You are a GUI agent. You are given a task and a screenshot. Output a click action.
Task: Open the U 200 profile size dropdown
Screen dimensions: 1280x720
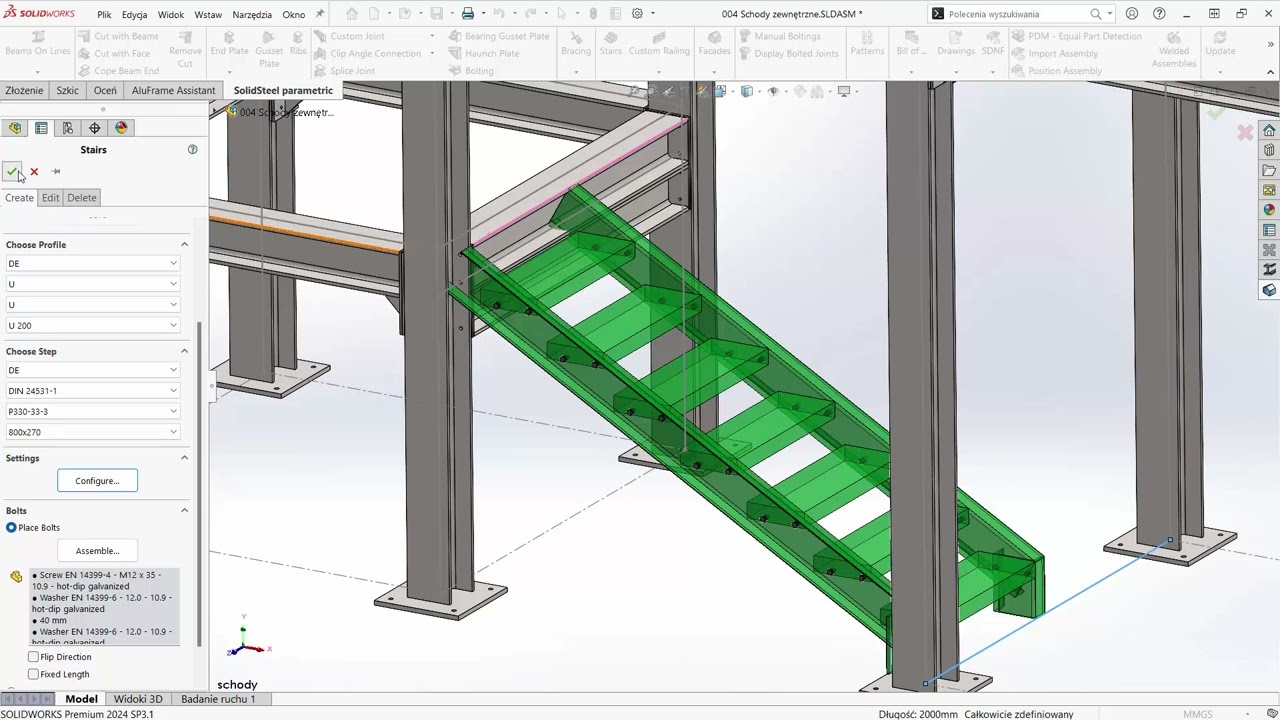click(92, 325)
